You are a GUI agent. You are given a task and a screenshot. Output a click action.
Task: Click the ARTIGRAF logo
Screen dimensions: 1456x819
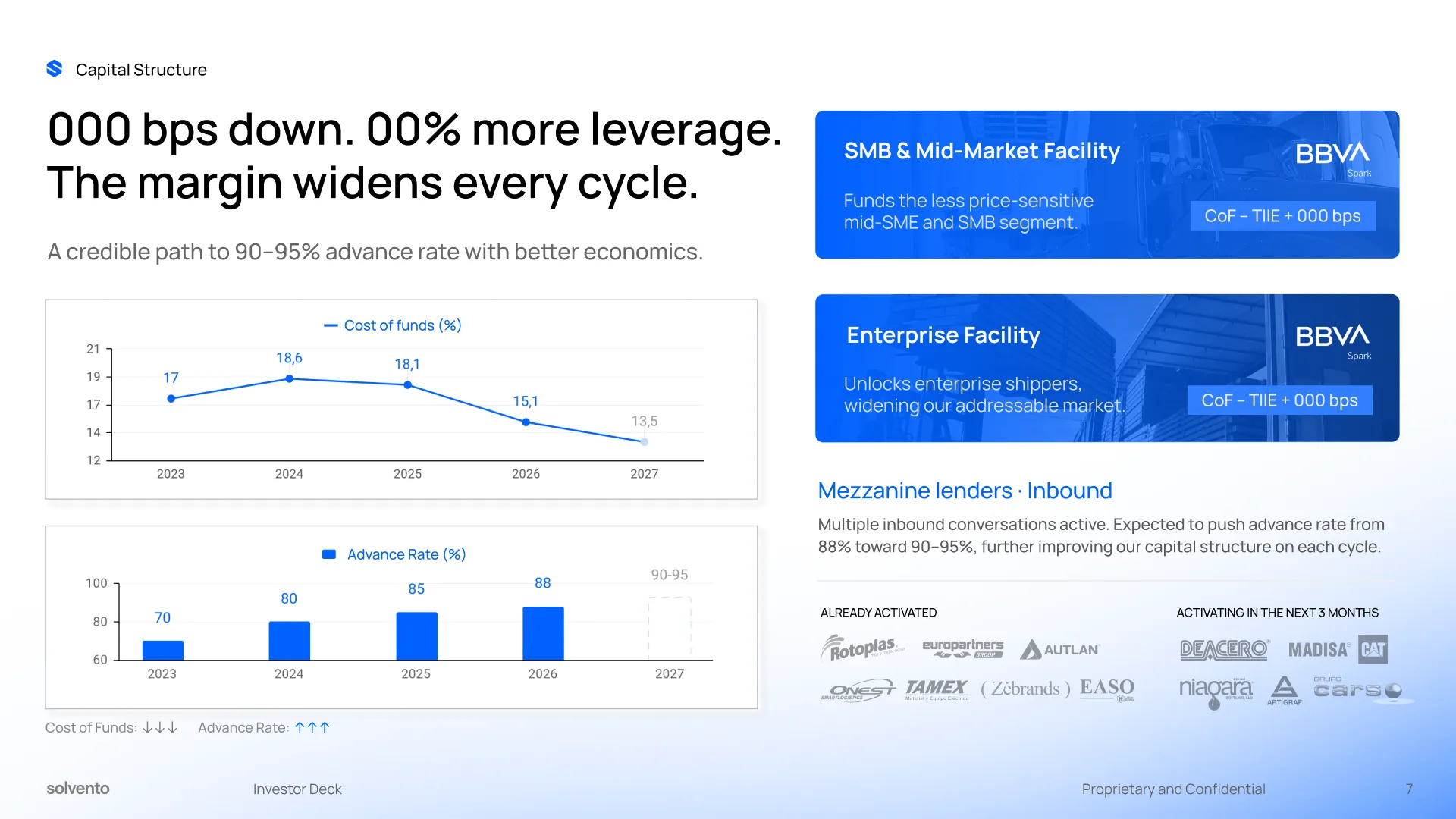[x=1284, y=691]
